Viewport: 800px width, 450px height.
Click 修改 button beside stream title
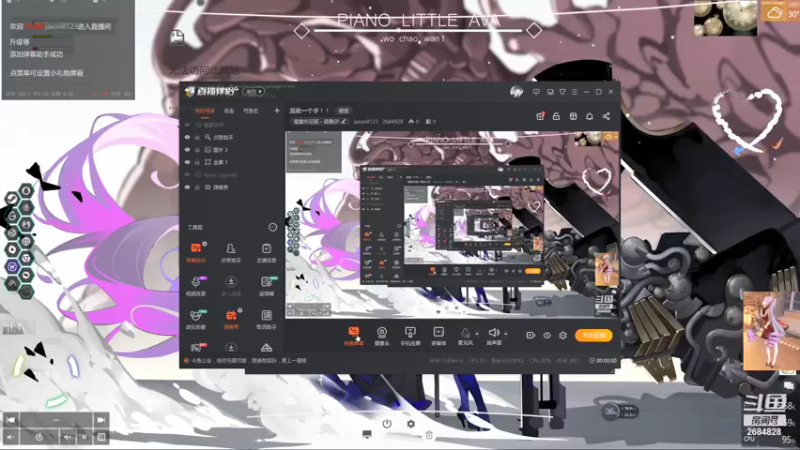(343, 111)
